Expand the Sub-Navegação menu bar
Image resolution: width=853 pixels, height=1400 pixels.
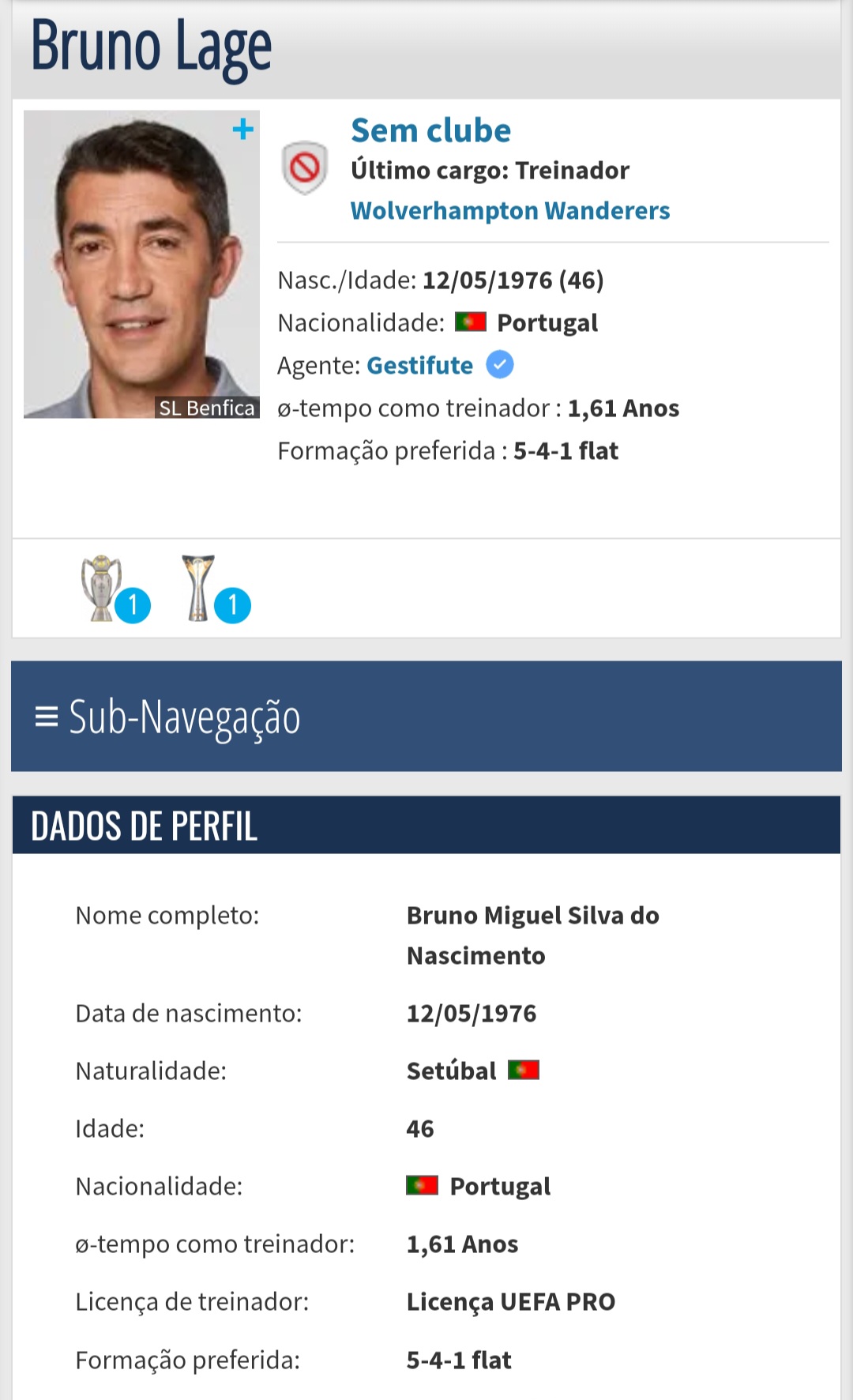point(426,717)
